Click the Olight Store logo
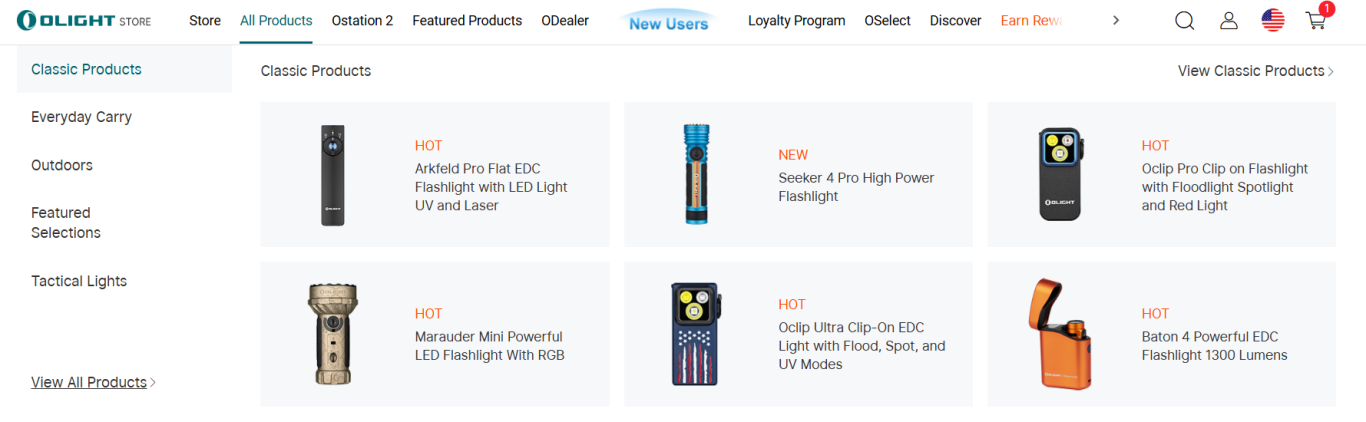Screen dimensions: 1366x422 (x=84, y=20)
